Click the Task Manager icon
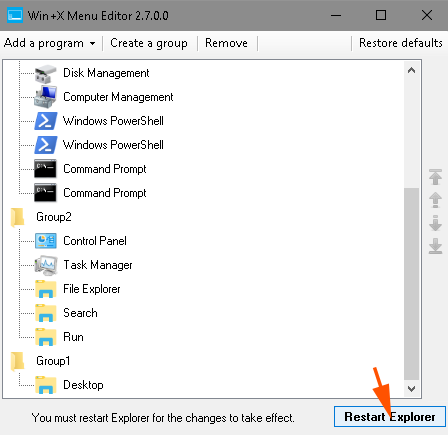448x435 pixels. (x=46, y=265)
